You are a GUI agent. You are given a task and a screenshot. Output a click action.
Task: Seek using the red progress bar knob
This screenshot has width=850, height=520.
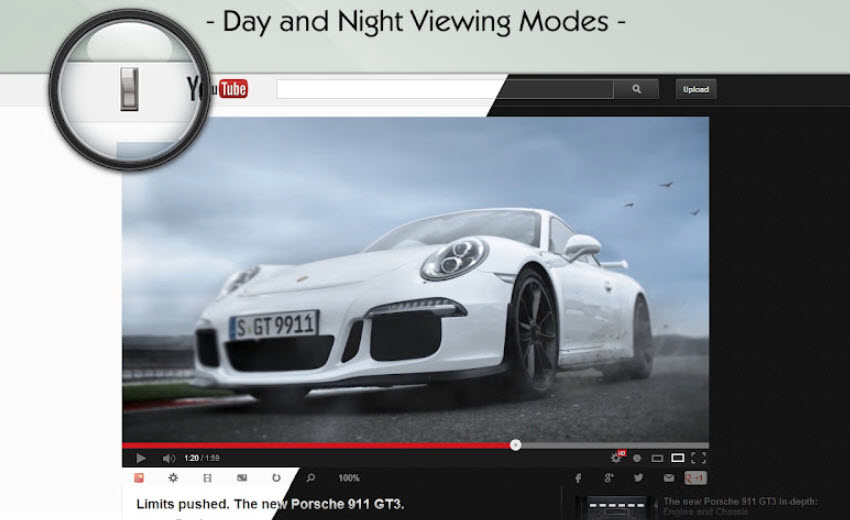pos(516,445)
